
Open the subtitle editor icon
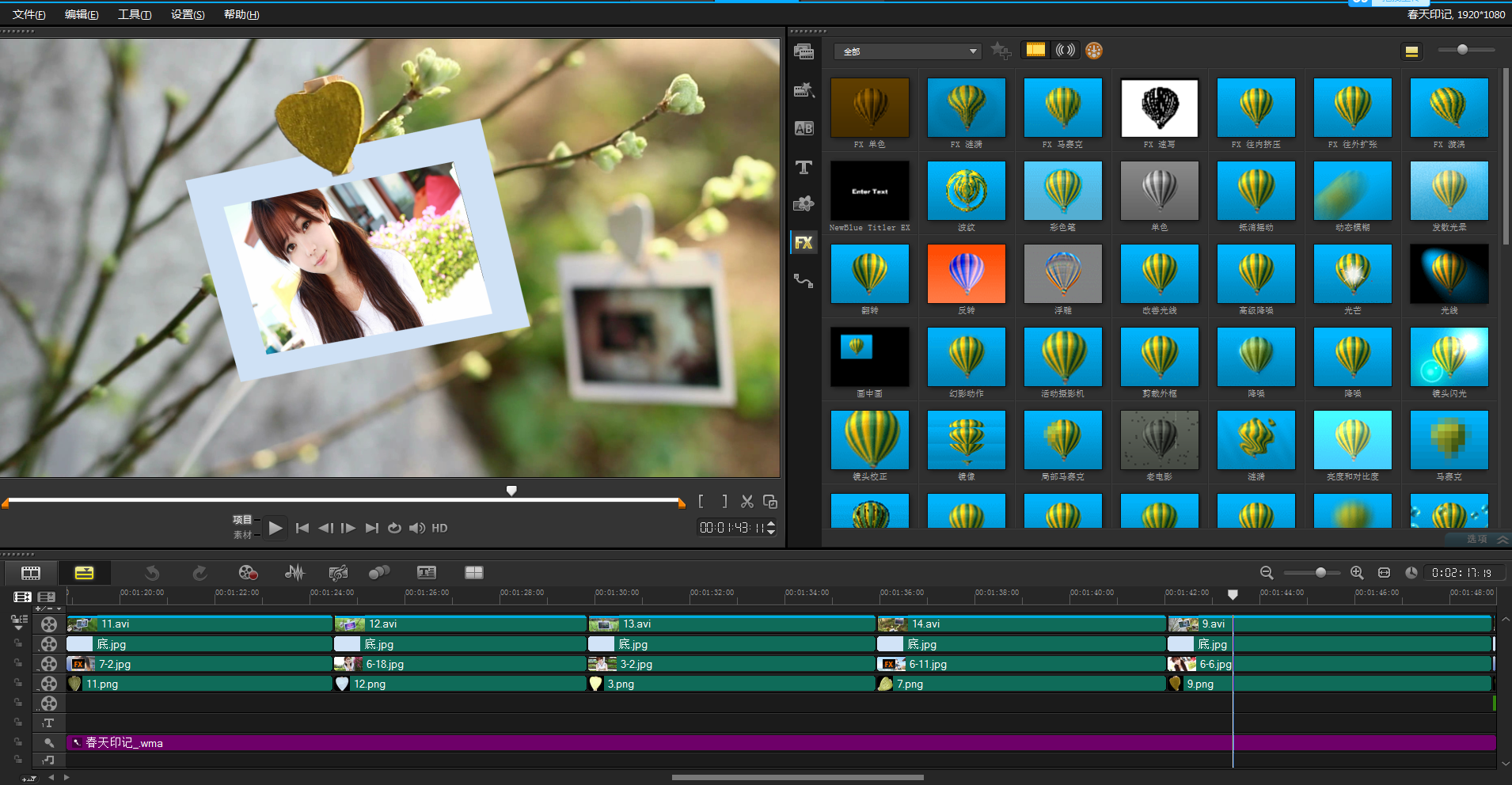427,572
